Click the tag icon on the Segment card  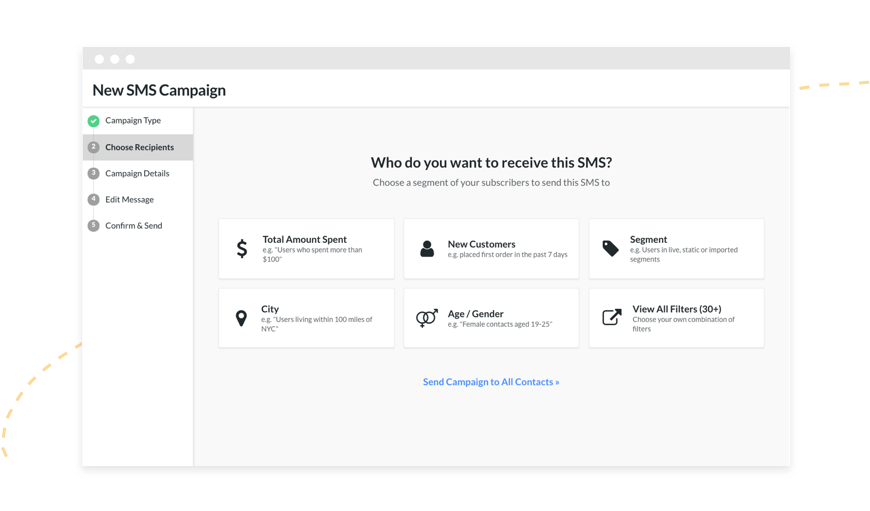(x=610, y=249)
